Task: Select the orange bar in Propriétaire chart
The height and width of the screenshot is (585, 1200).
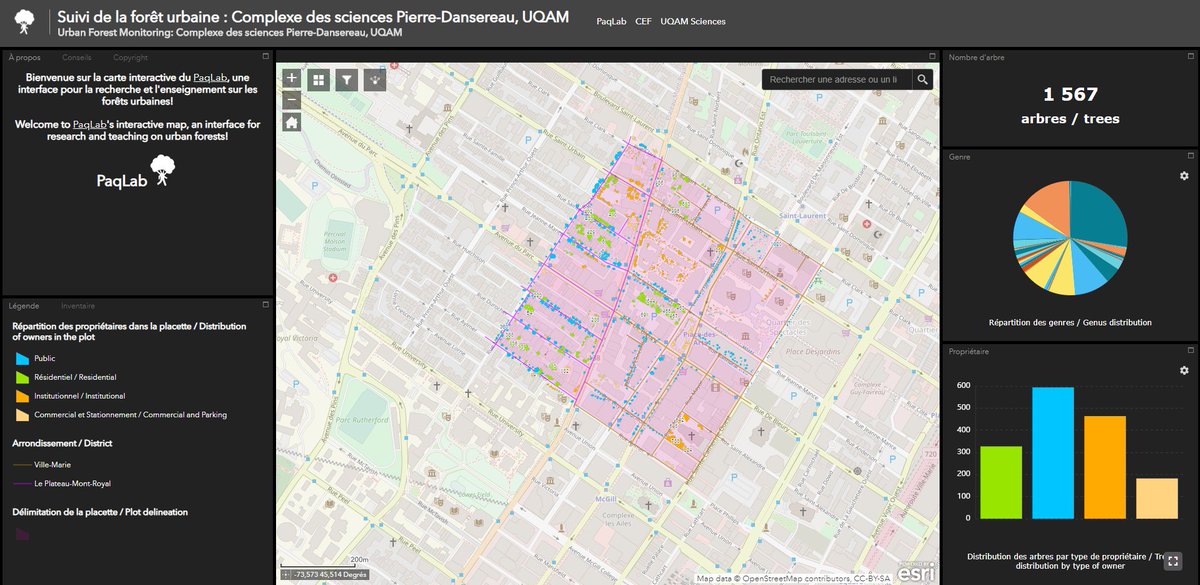Action: point(1105,467)
